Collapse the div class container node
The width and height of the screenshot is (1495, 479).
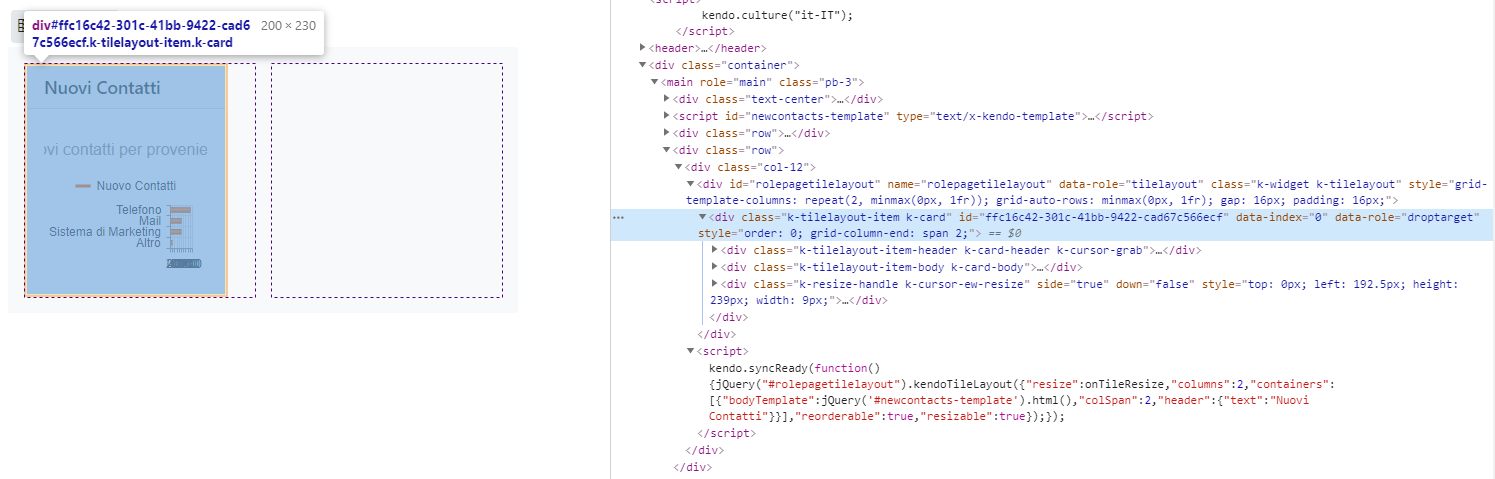pyautogui.click(x=643, y=65)
